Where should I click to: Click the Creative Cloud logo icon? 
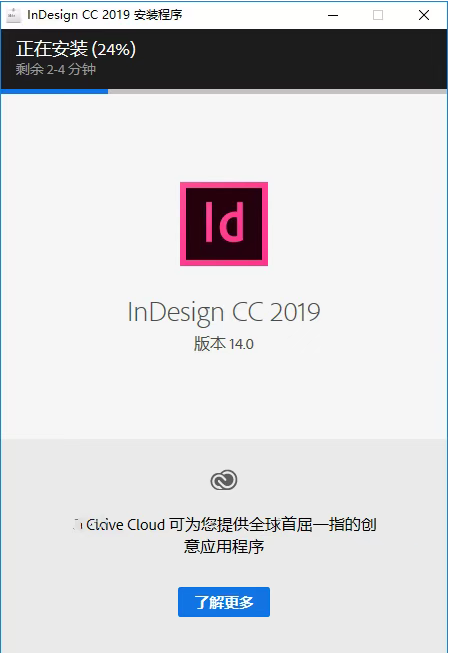coord(224,480)
